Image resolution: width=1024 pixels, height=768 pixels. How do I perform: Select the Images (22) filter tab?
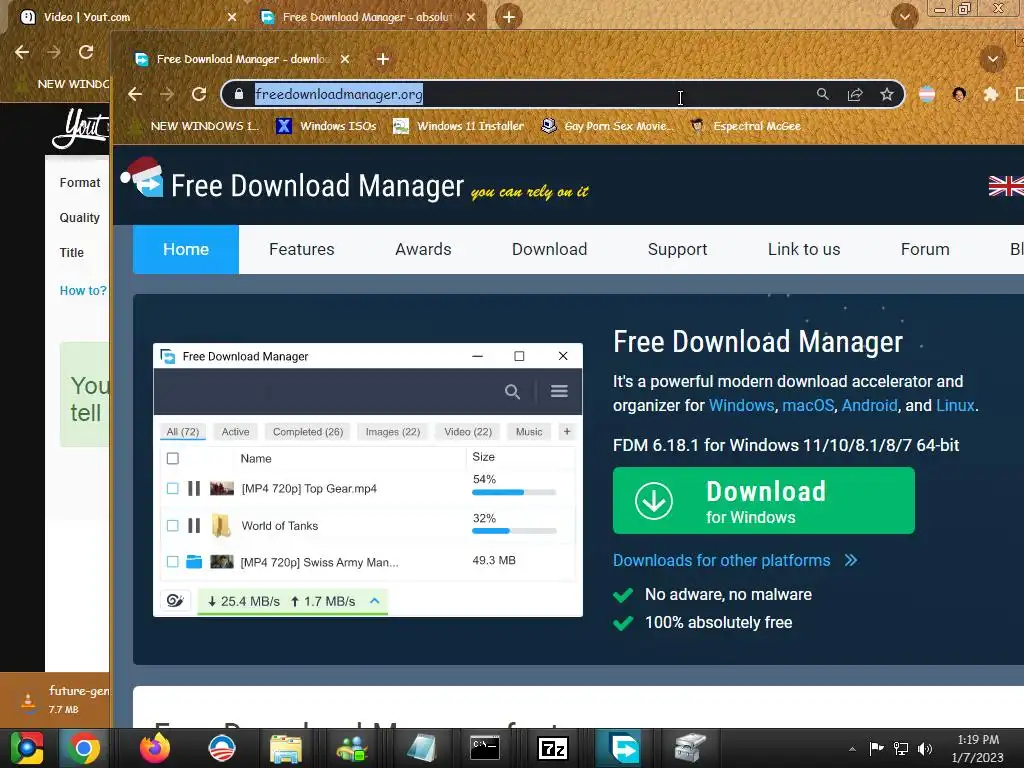tap(392, 432)
